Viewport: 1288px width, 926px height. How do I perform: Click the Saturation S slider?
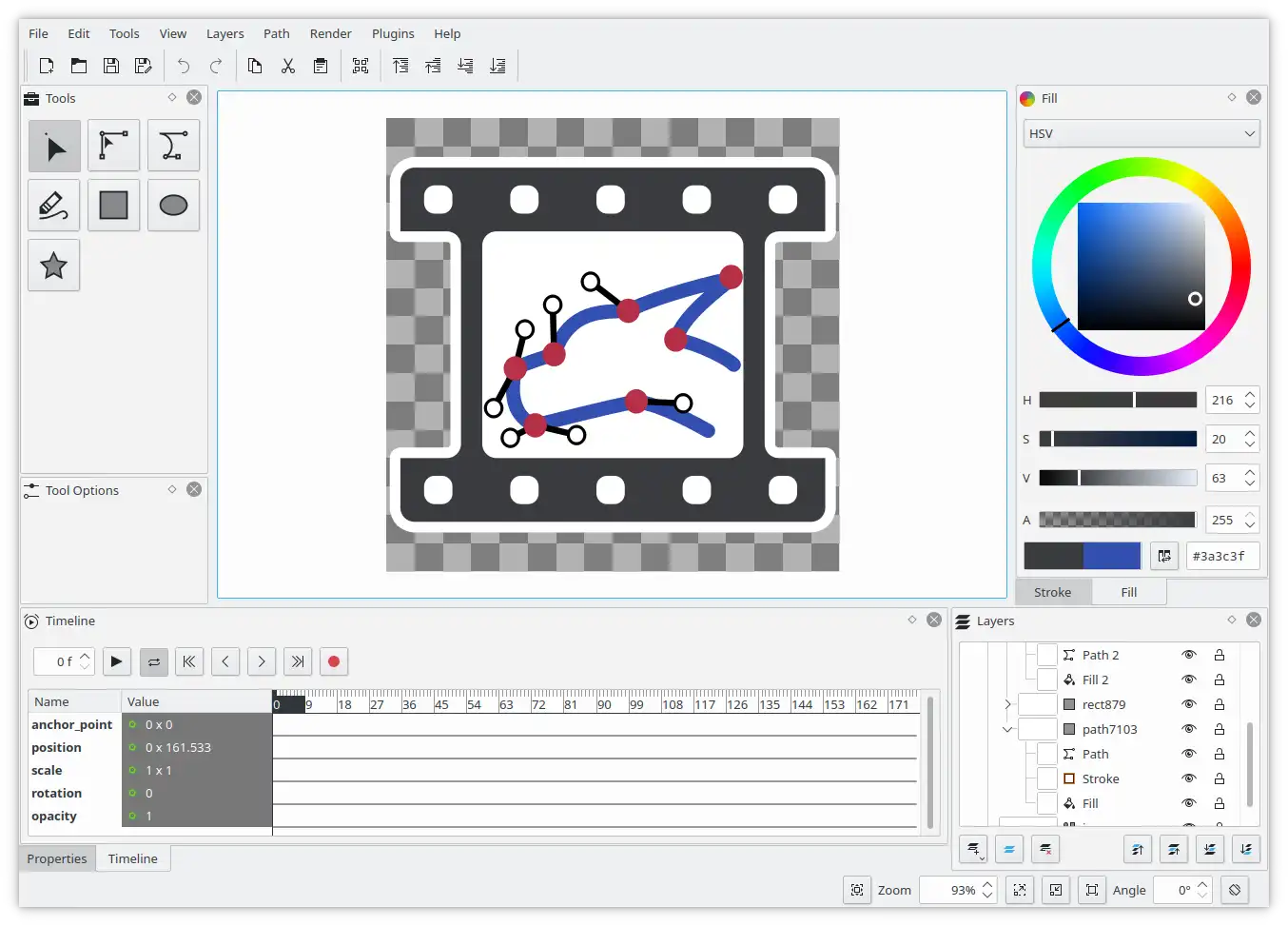tap(1118, 439)
